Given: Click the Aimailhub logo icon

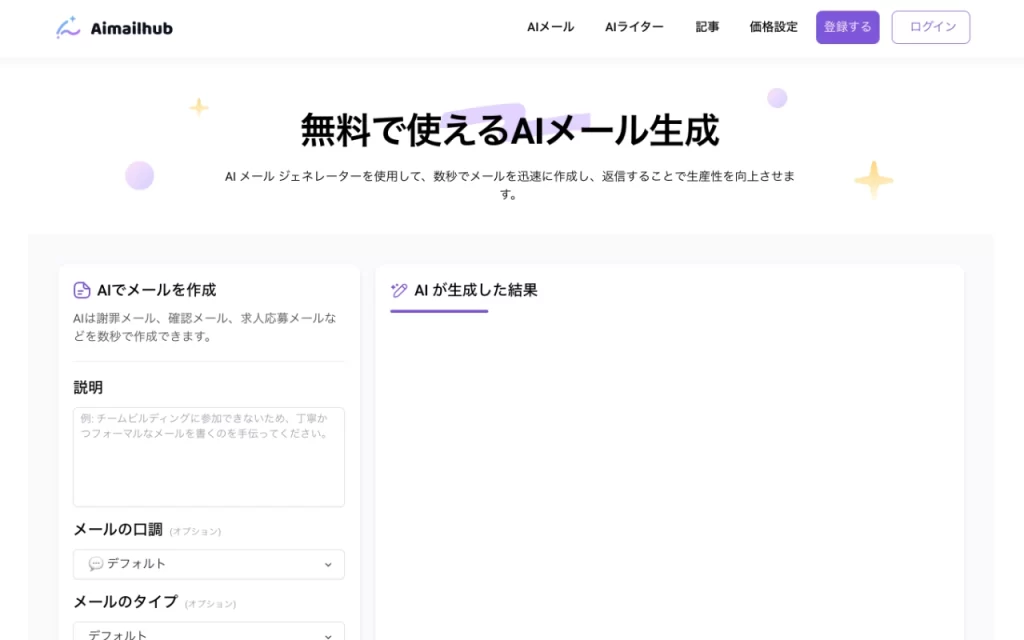Looking at the screenshot, I should click(66, 27).
